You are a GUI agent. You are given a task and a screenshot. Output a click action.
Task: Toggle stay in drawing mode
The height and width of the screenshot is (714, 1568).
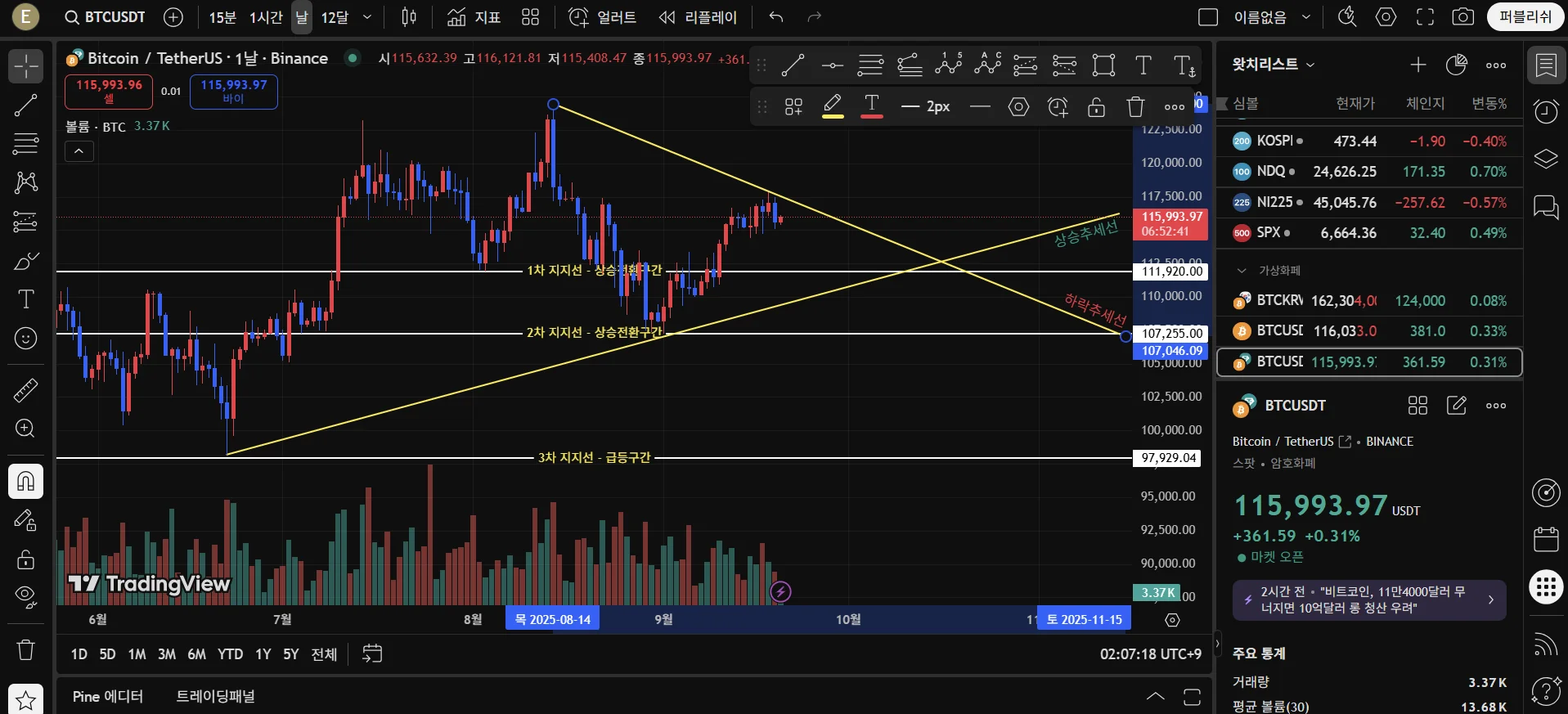pos(25,520)
